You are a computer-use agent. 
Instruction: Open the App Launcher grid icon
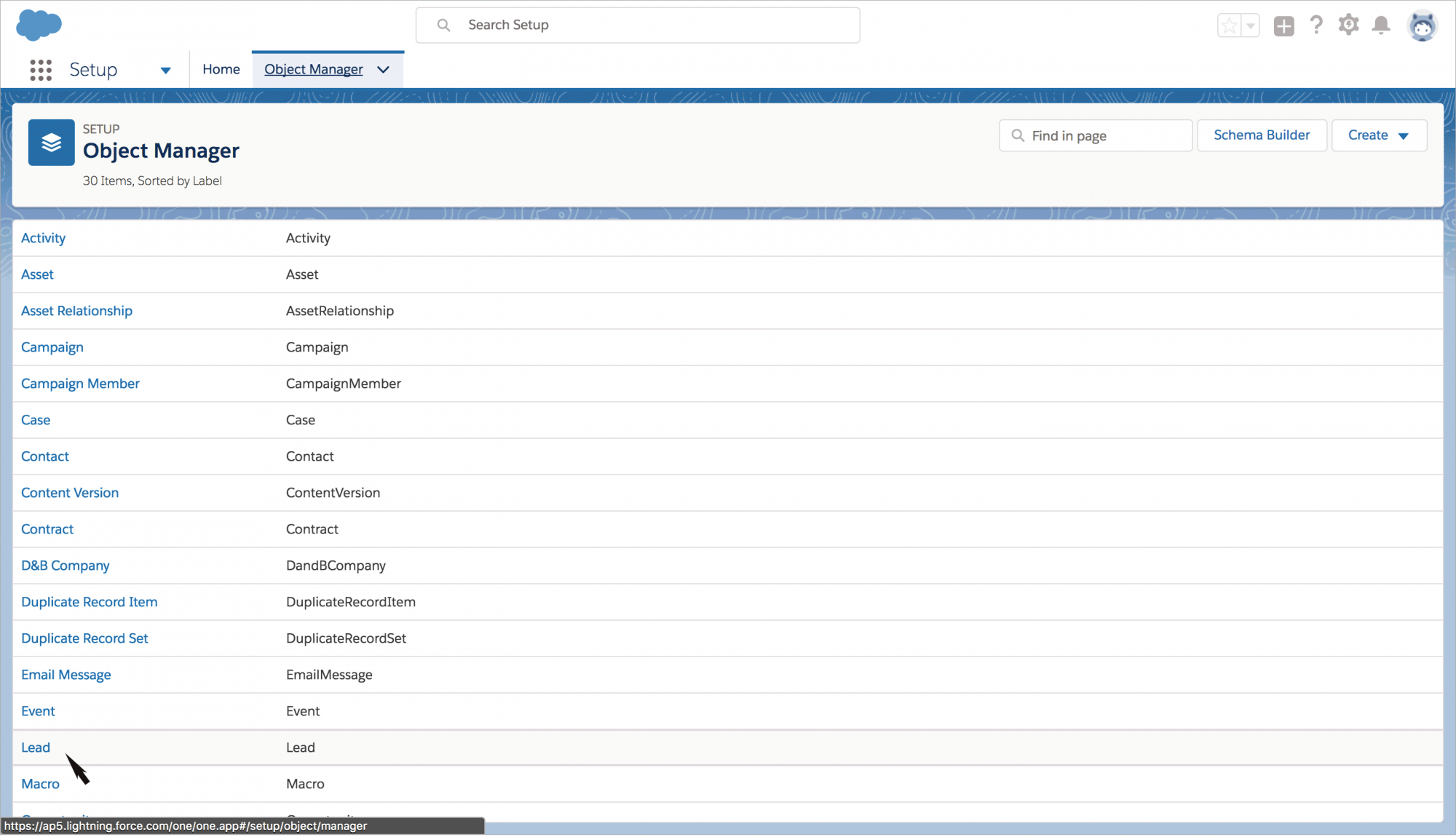point(41,70)
